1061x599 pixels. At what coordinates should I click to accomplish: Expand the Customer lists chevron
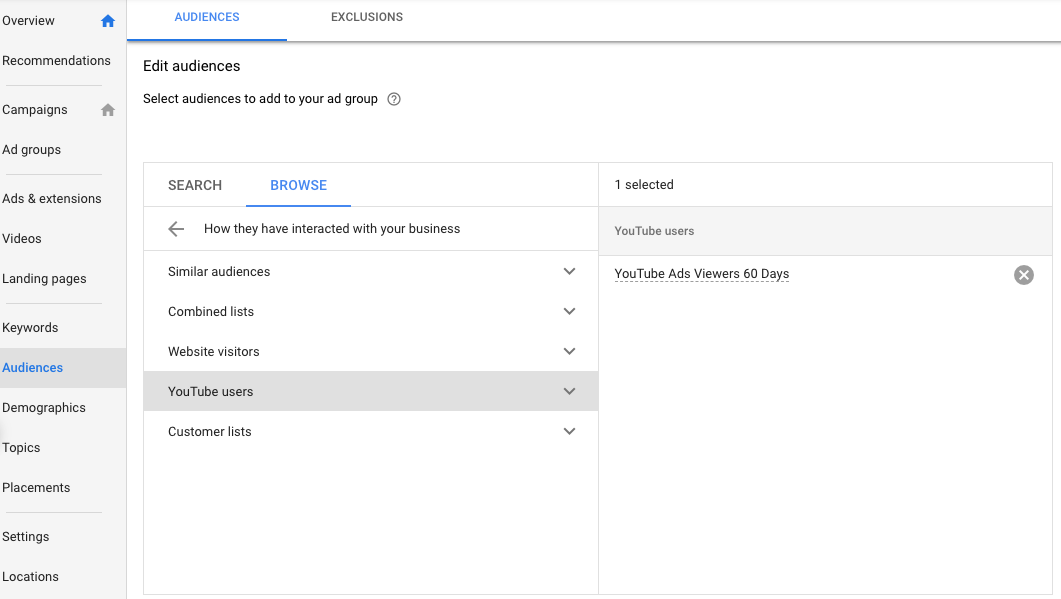click(569, 432)
